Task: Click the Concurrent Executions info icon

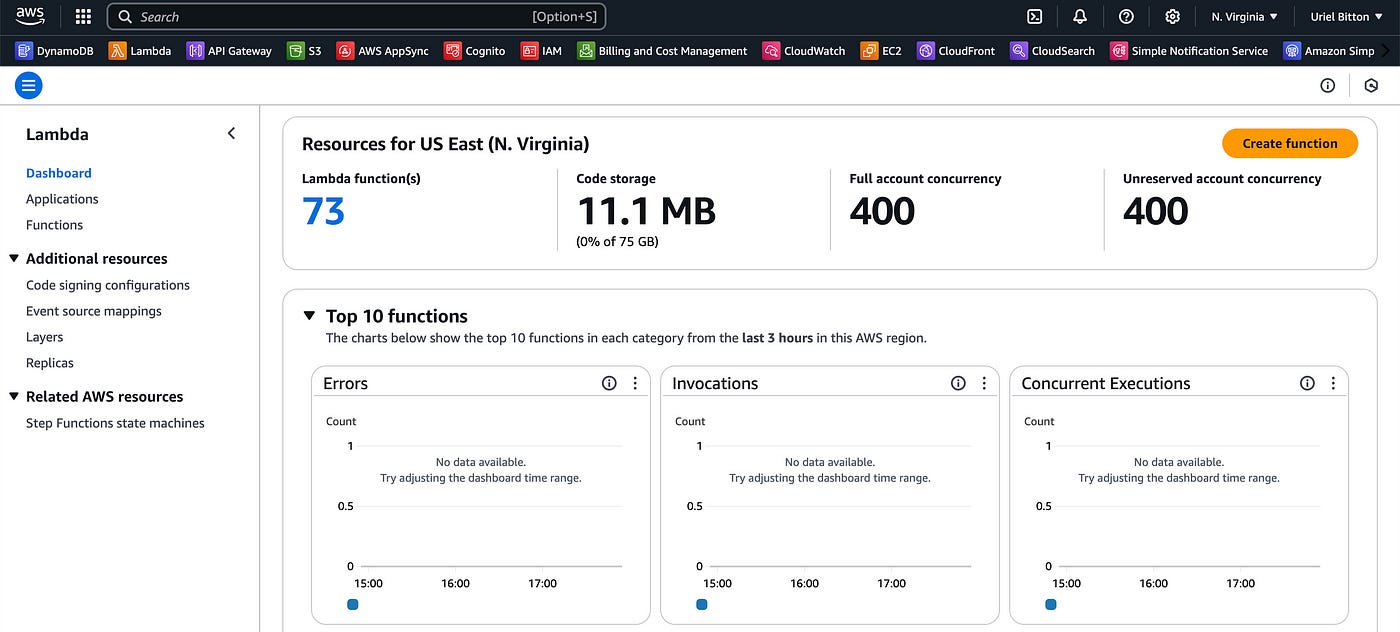Action: pos(1307,383)
